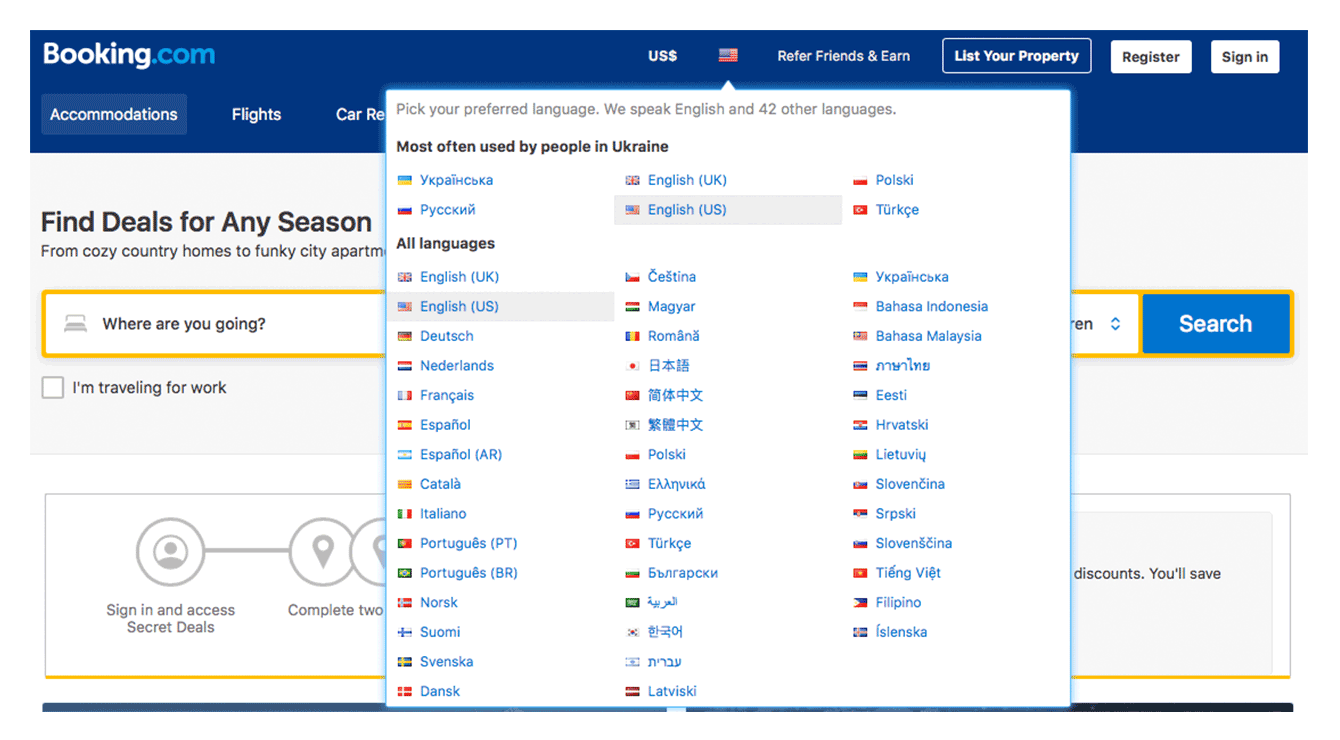The width and height of the screenshot is (1340, 740).
Task: Click the Sign in button
Action: tap(1245, 57)
